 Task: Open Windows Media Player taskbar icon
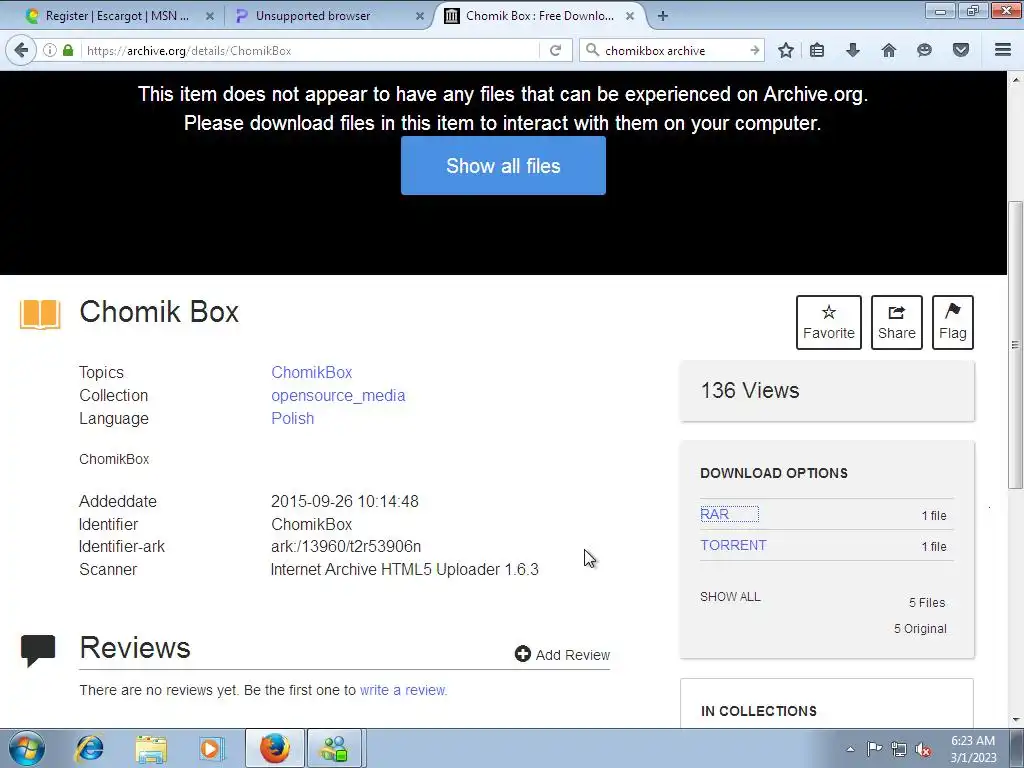tap(212, 748)
